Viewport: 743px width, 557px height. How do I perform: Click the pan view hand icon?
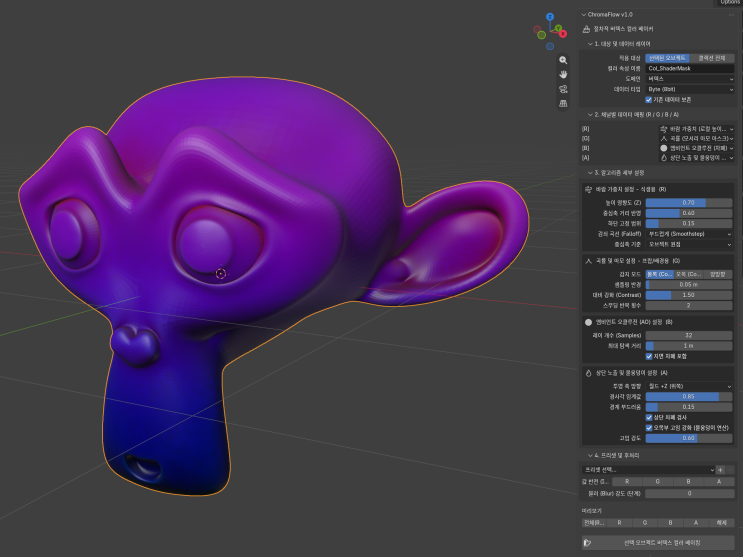point(563,74)
